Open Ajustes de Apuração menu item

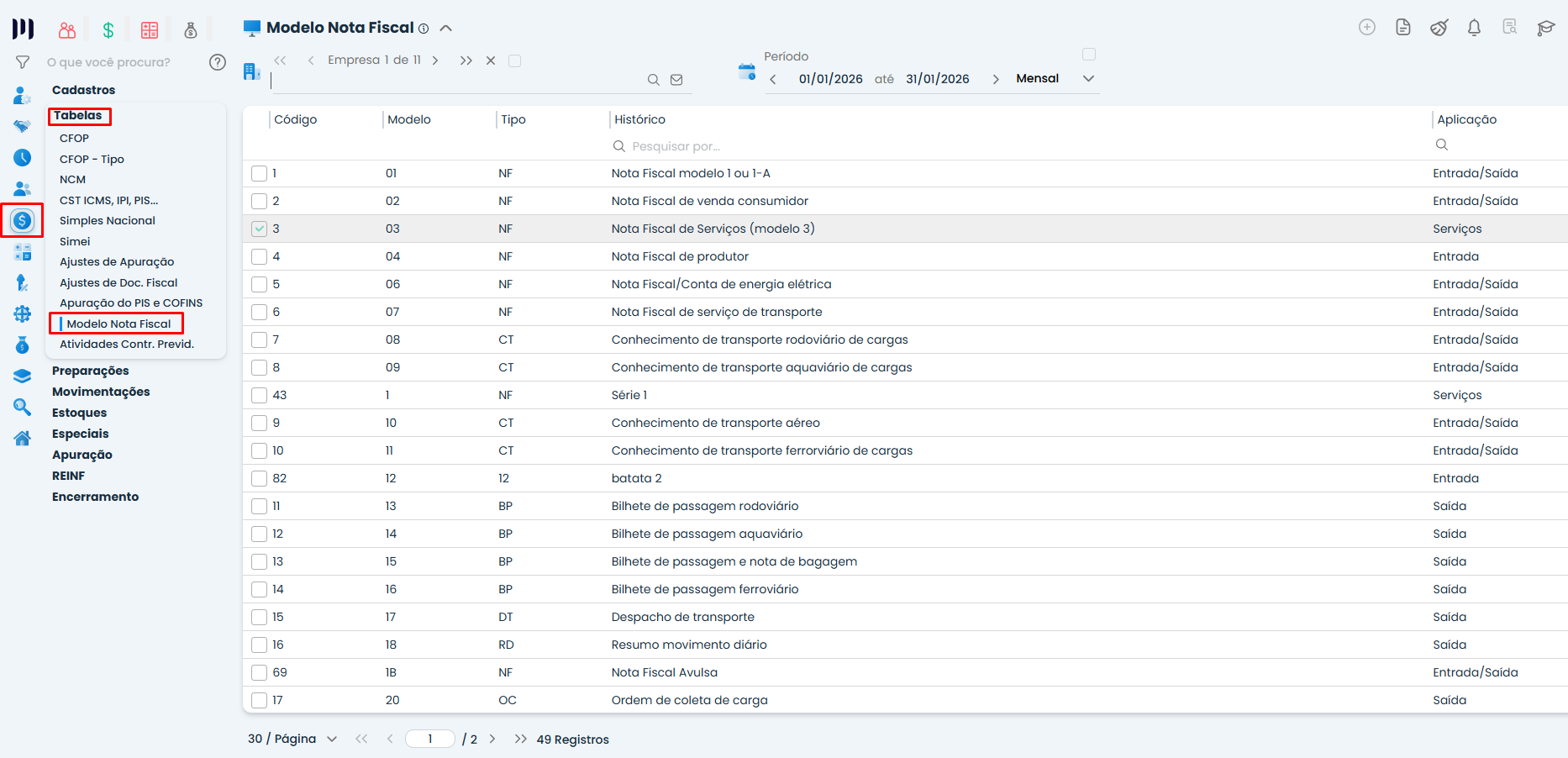(117, 262)
